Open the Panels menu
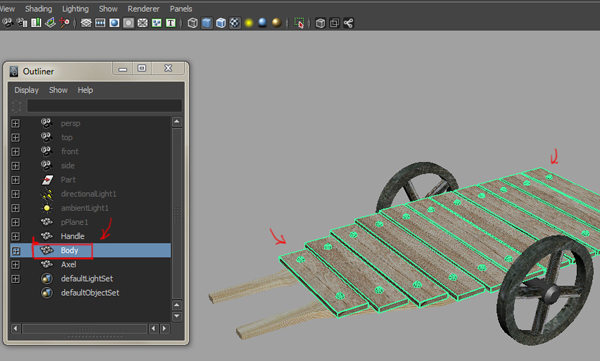This screenshot has height=361, width=600. (181, 9)
